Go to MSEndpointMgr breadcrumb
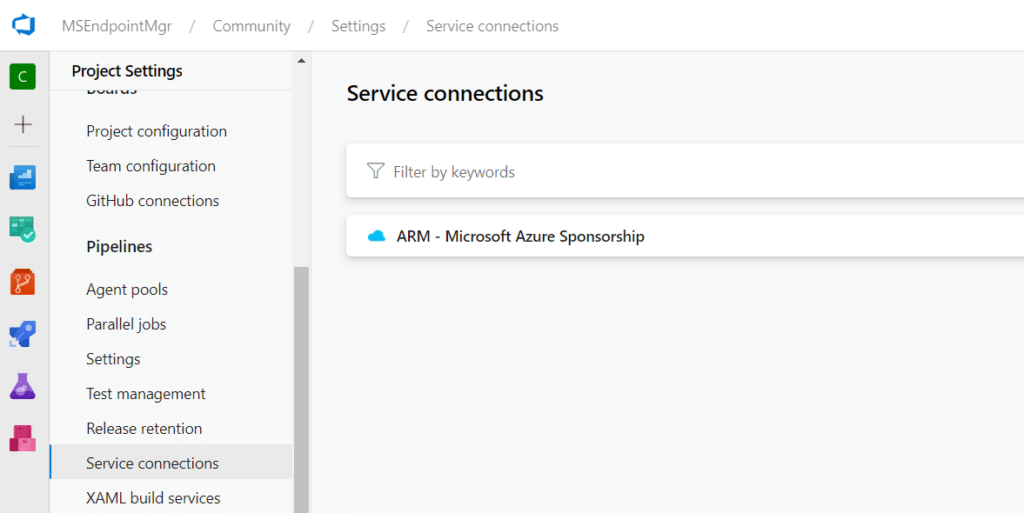The height and width of the screenshot is (513, 1024). coord(117,26)
